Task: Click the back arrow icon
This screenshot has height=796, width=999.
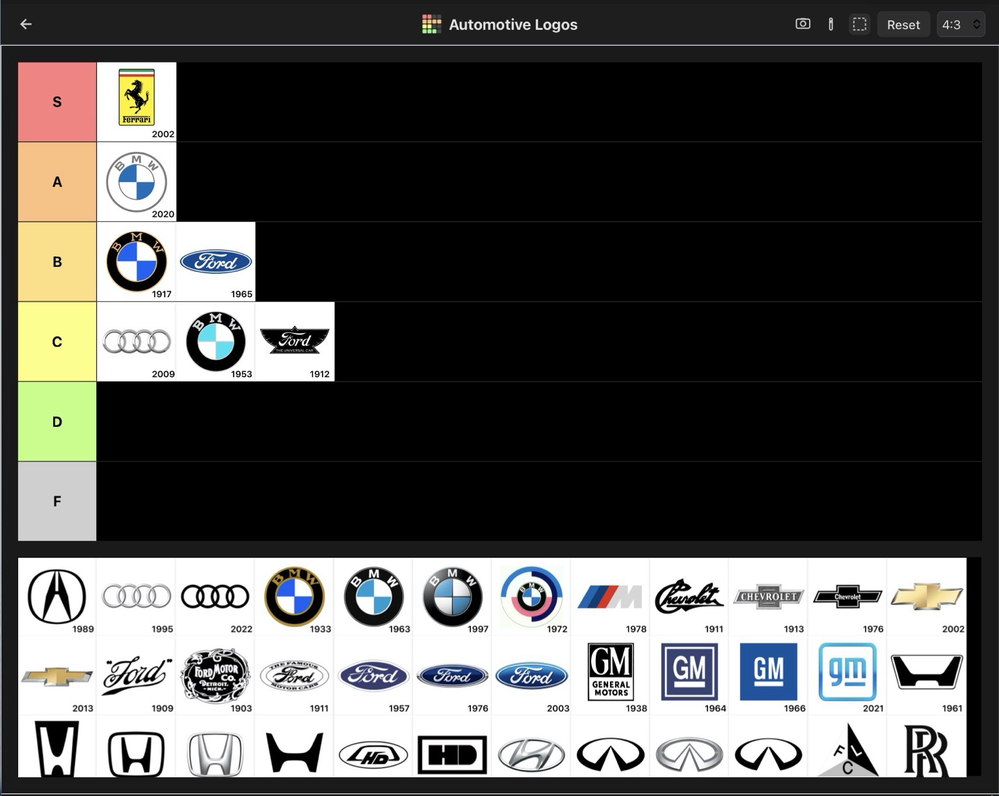Action: pos(26,24)
